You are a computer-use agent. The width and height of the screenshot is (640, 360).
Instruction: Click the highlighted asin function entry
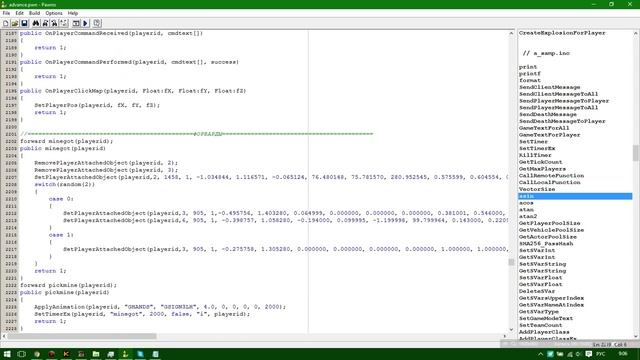point(575,196)
